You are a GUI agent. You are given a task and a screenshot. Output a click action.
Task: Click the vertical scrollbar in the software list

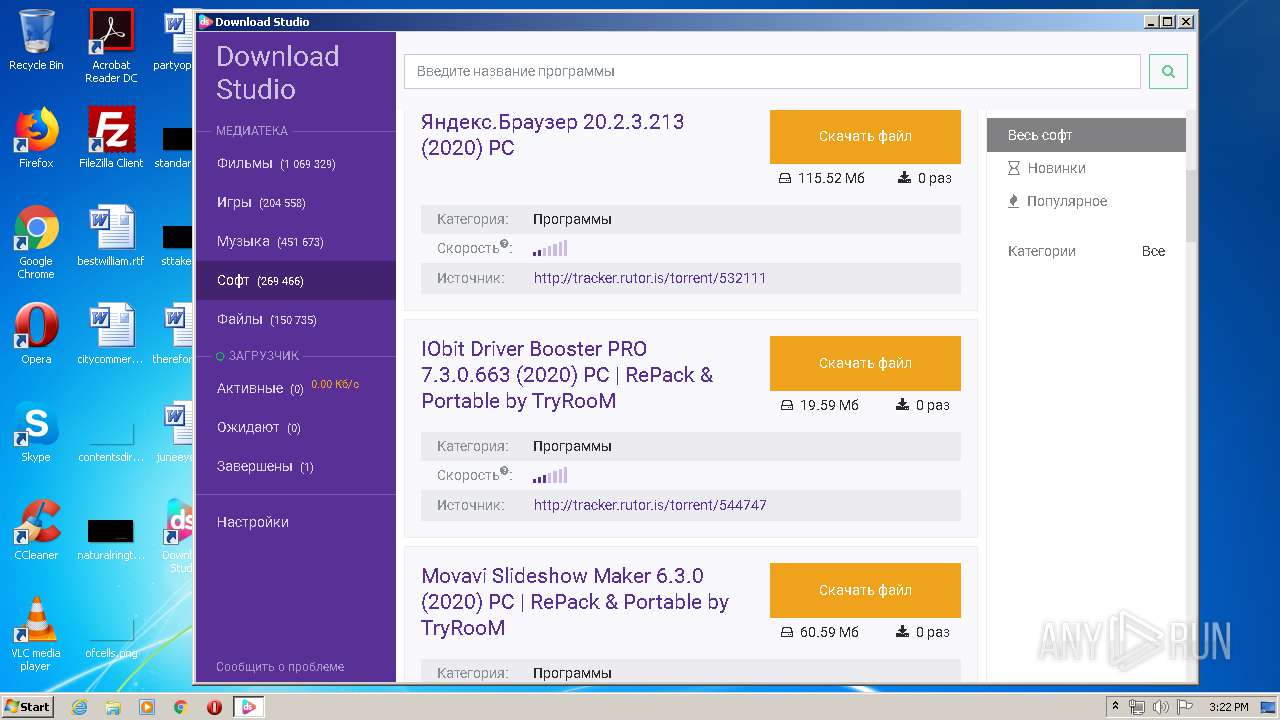pos(1191,205)
